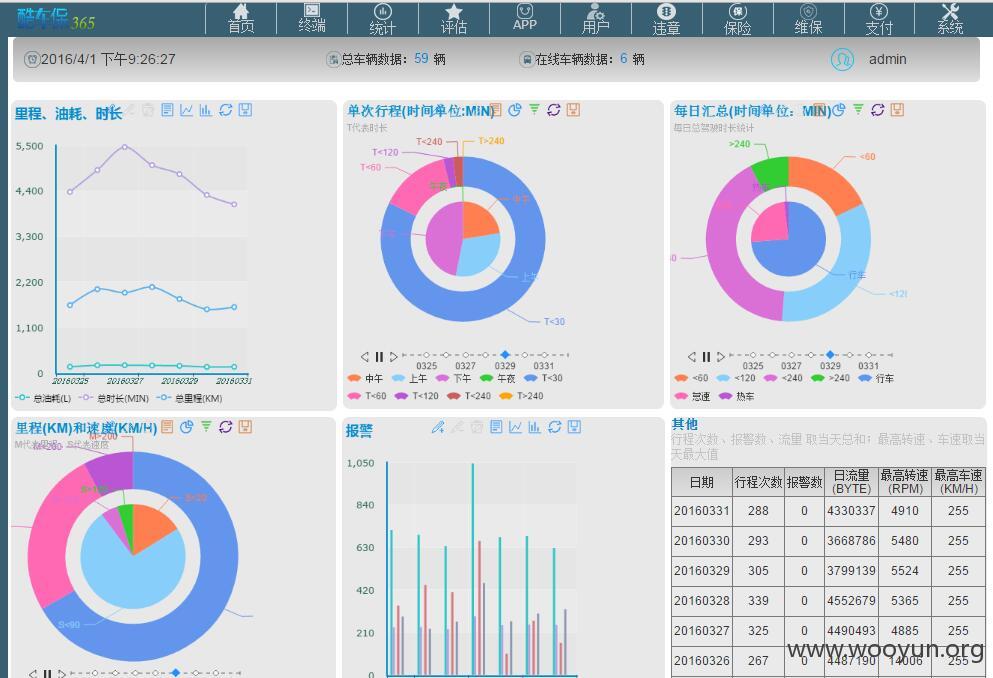Open the 用户 users nav item
Viewport: 993px width, 678px height.
tap(595, 18)
